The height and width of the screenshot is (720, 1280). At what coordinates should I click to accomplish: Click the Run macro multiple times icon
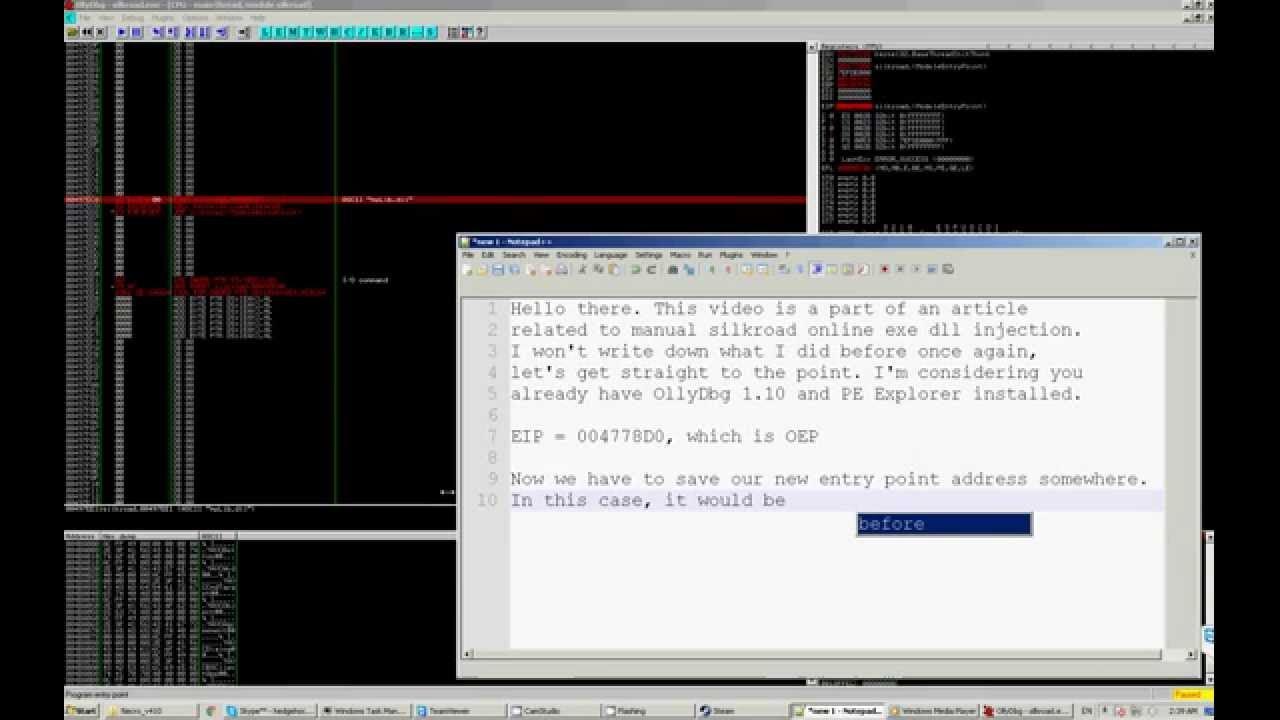click(932, 270)
